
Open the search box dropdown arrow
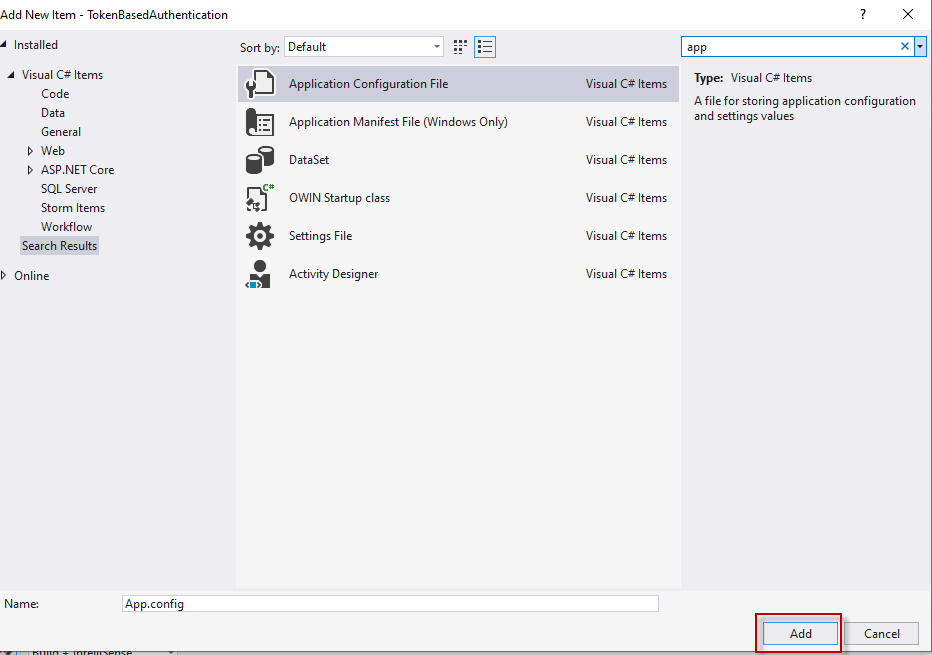coord(920,46)
